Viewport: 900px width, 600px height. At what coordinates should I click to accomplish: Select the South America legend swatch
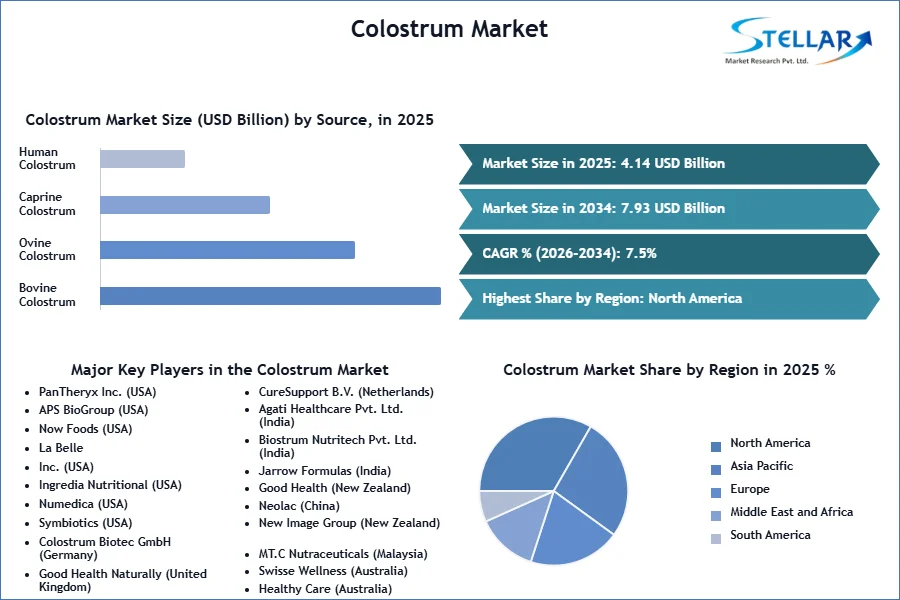[x=716, y=539]
